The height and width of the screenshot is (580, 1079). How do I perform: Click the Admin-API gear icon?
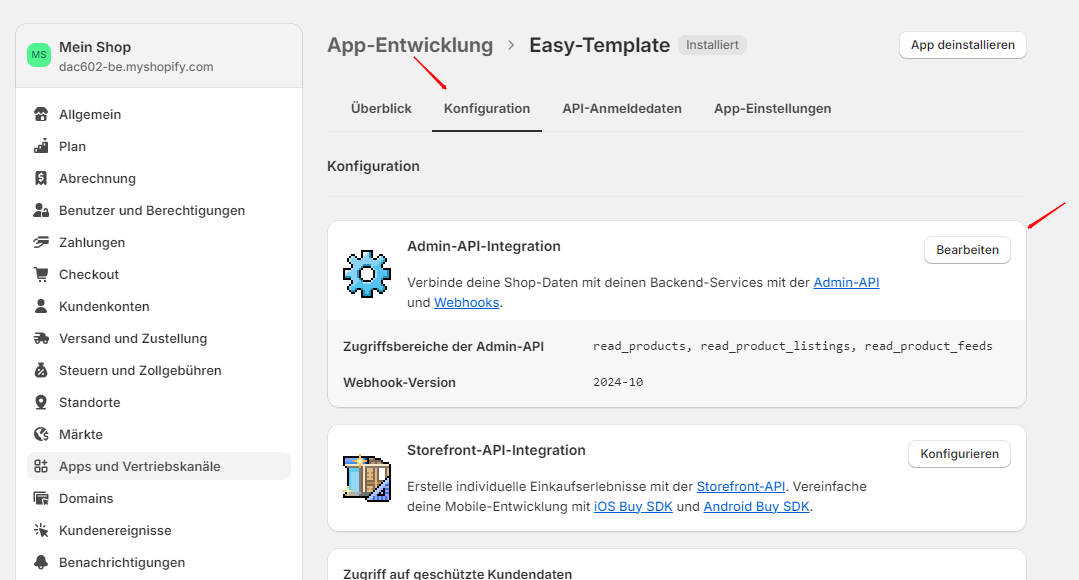pos(367,273)
